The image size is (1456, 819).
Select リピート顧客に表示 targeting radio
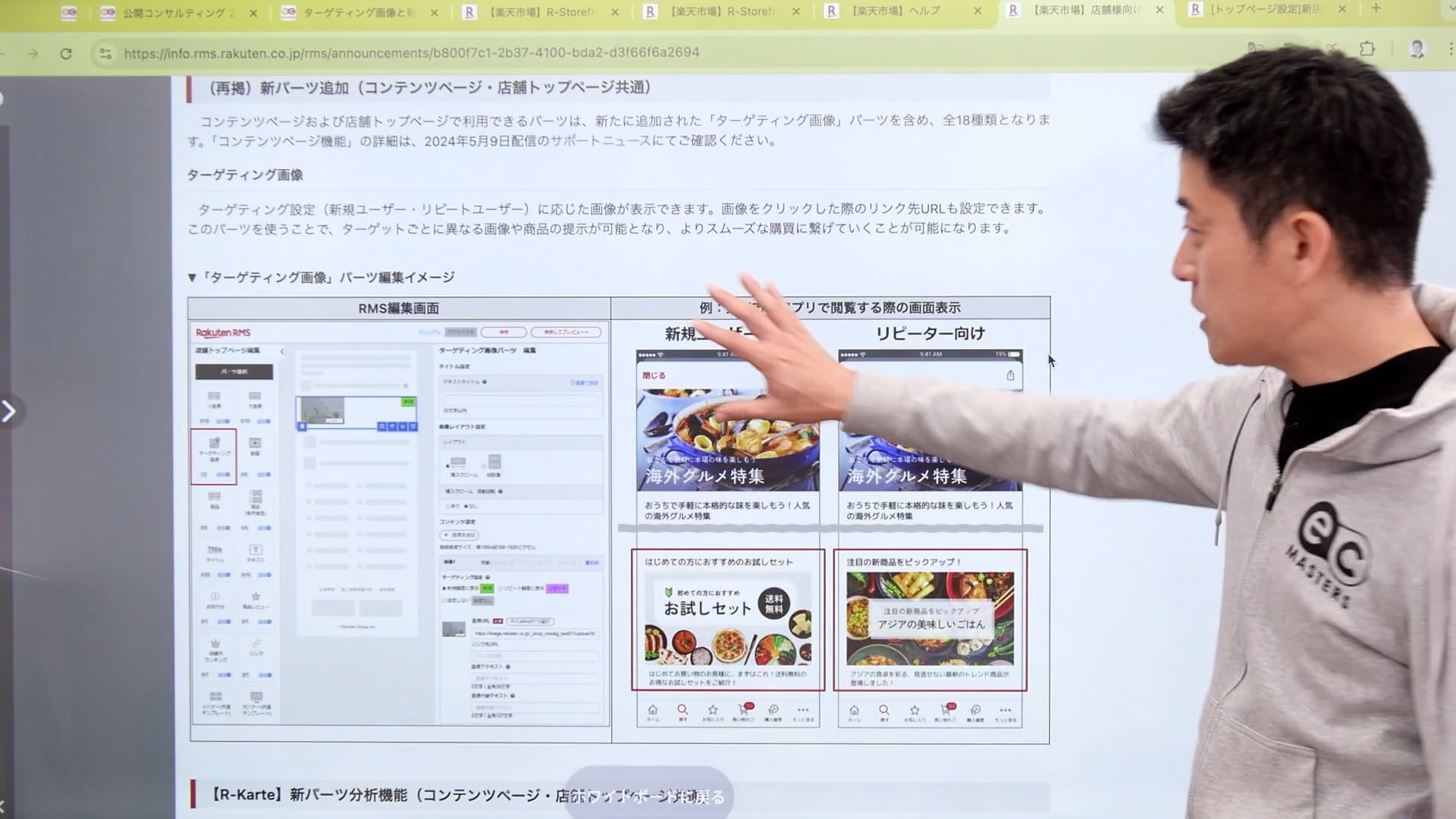point(500,588)
